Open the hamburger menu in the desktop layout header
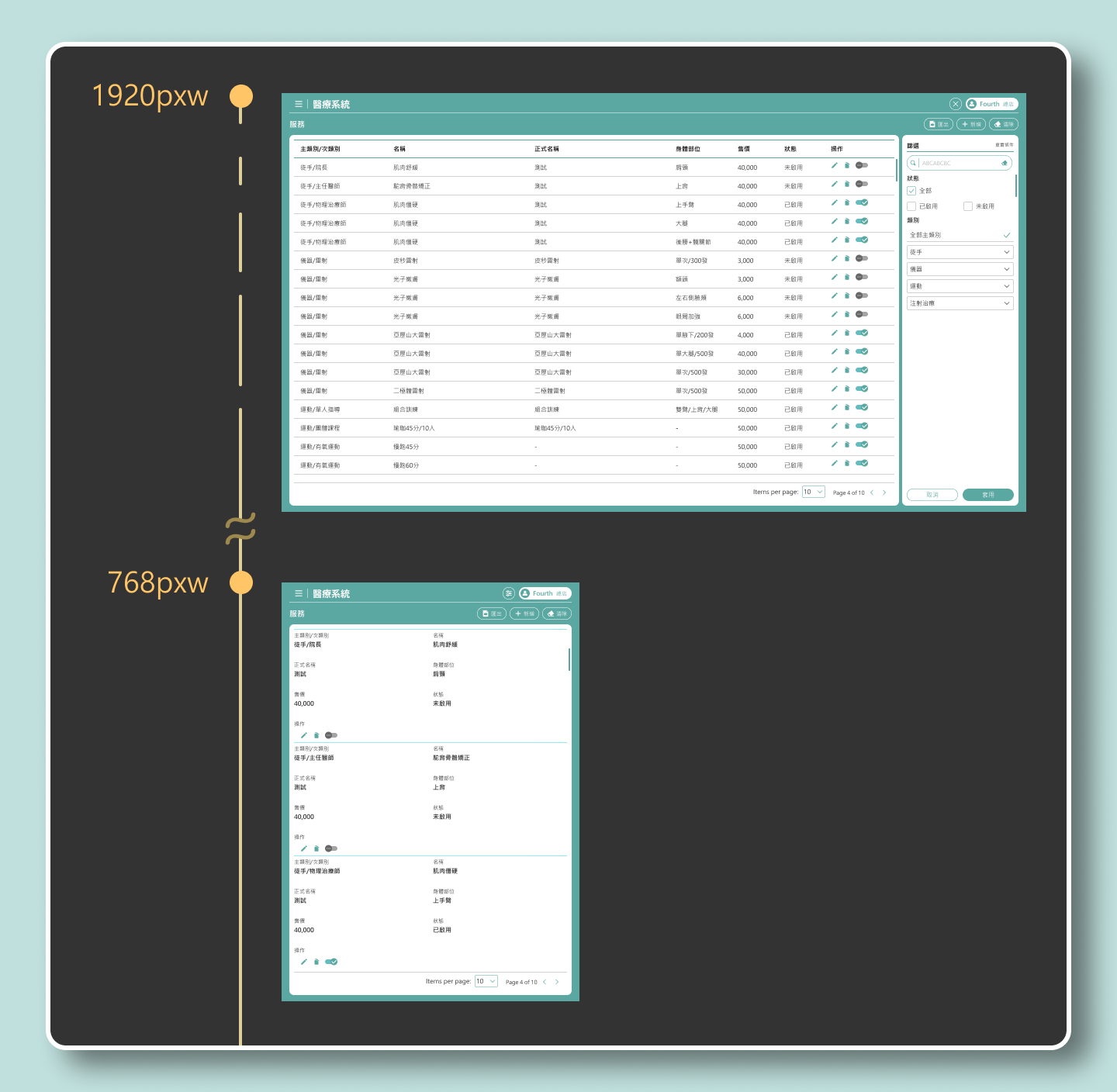The width and height of the screenshot is (1117, 1092). pos(298,104)
